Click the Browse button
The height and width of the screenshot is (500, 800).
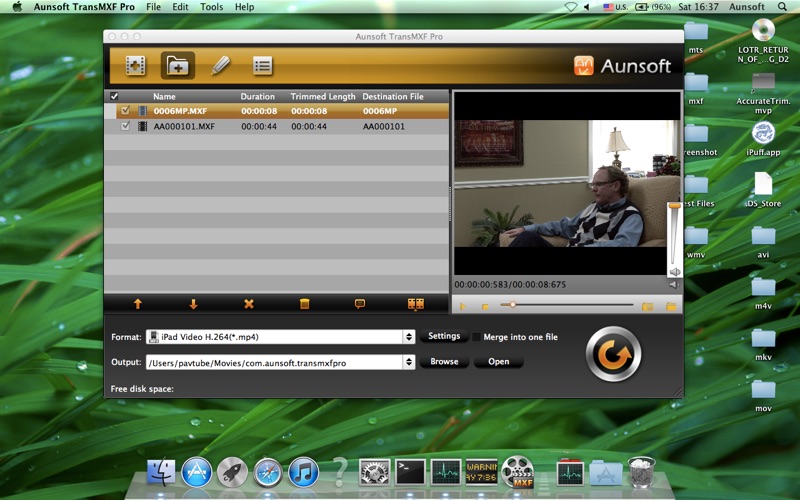pos(444,362)
